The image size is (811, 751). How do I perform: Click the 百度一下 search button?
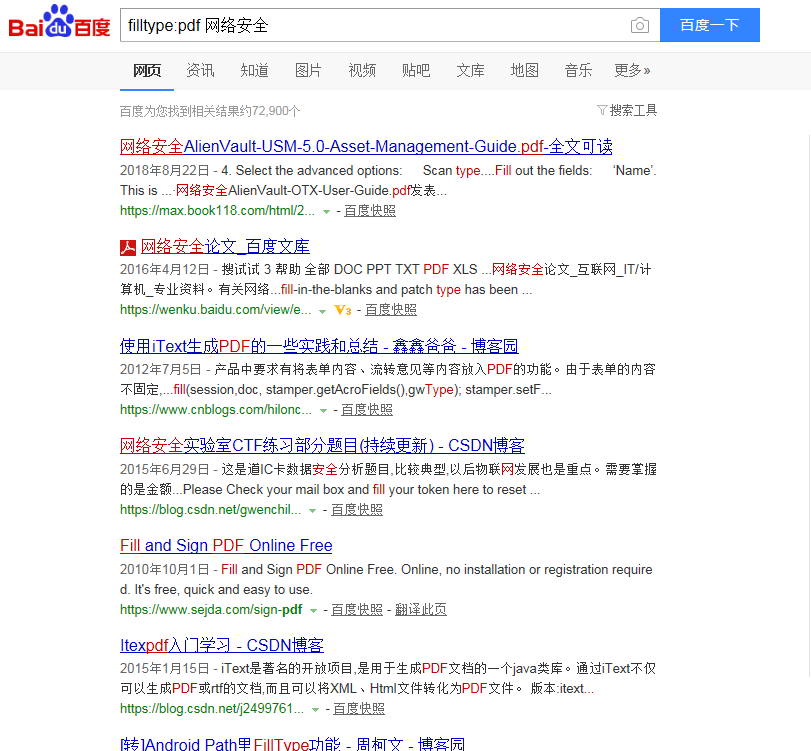pos(710,25)
